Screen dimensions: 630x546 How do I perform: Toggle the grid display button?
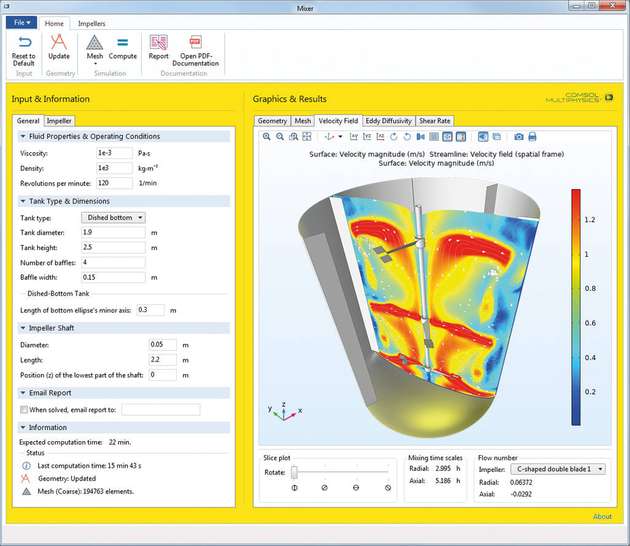[x=434, y=137]
